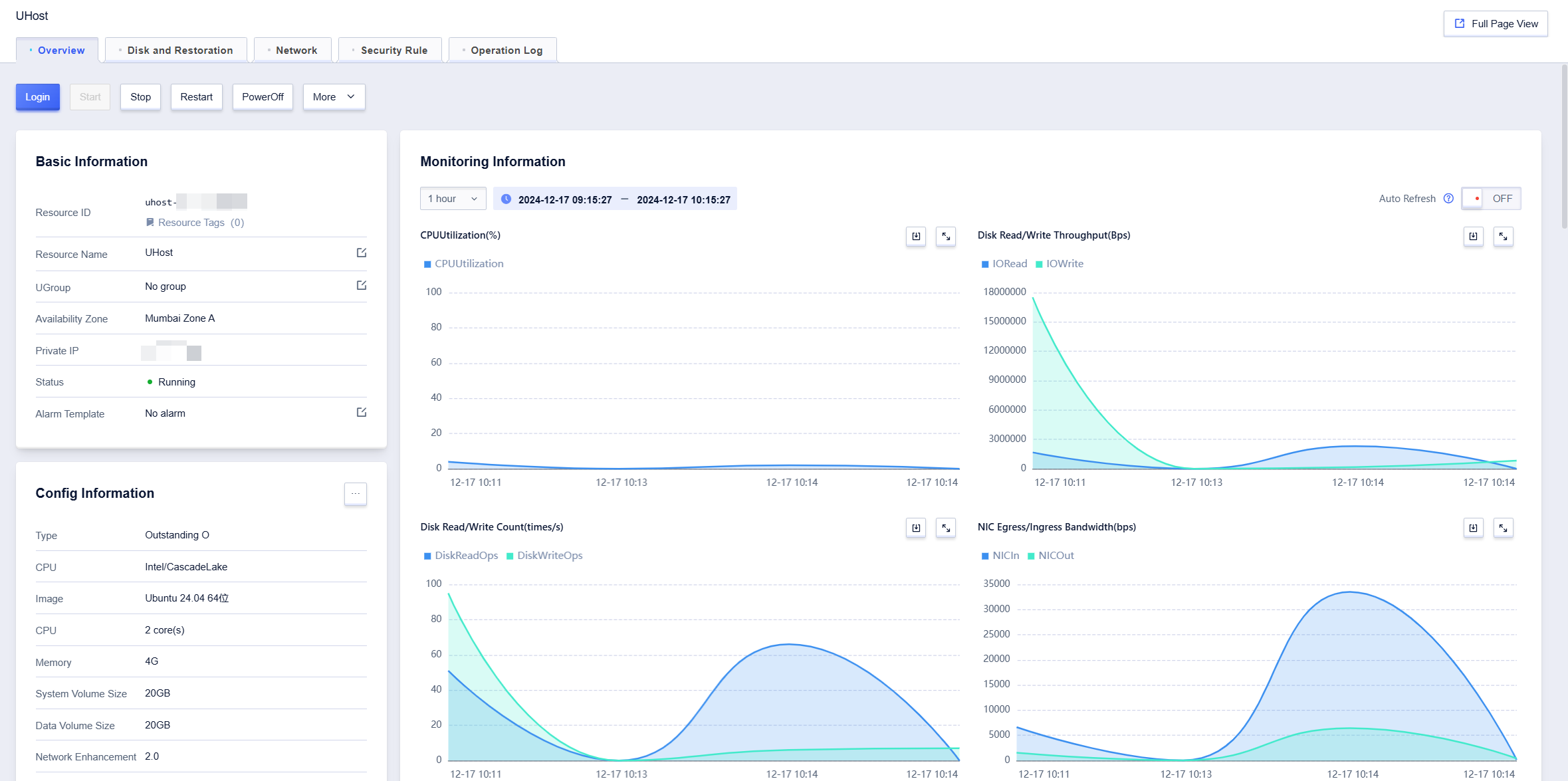The height and width of the screenshot is (781, 1568).
Task: Download the NIC Egress/Ingress Bandwidth chart
Action: tap(1474, 528)
